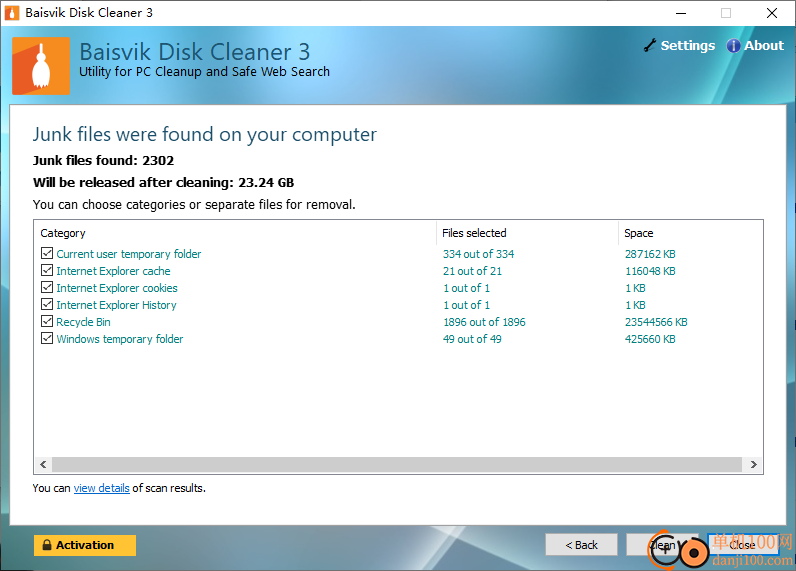Click the Baisvik broom logo
Viewport: 796px width, 571px height.
tap(41, 66)
